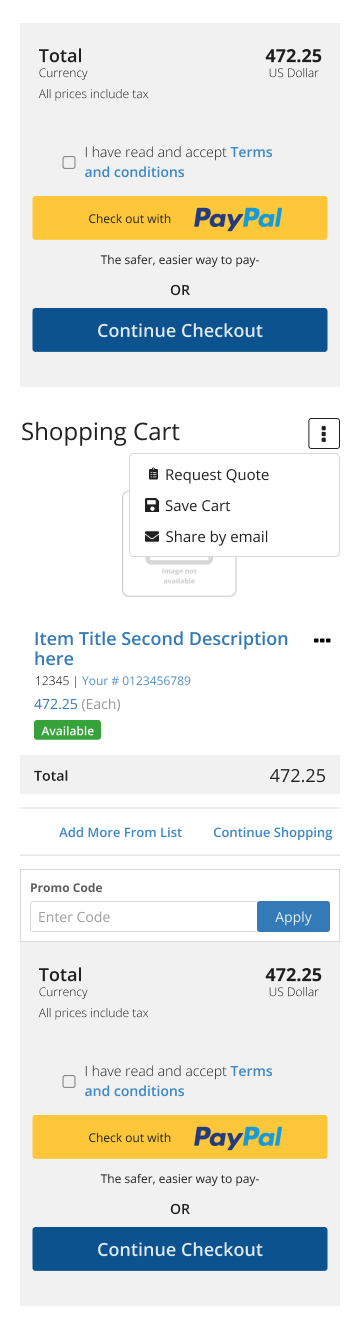The image size is (360, 1339).
Task: Follow the Continue Shopping link
Action: pyautogui.click(x=273, y=832)
